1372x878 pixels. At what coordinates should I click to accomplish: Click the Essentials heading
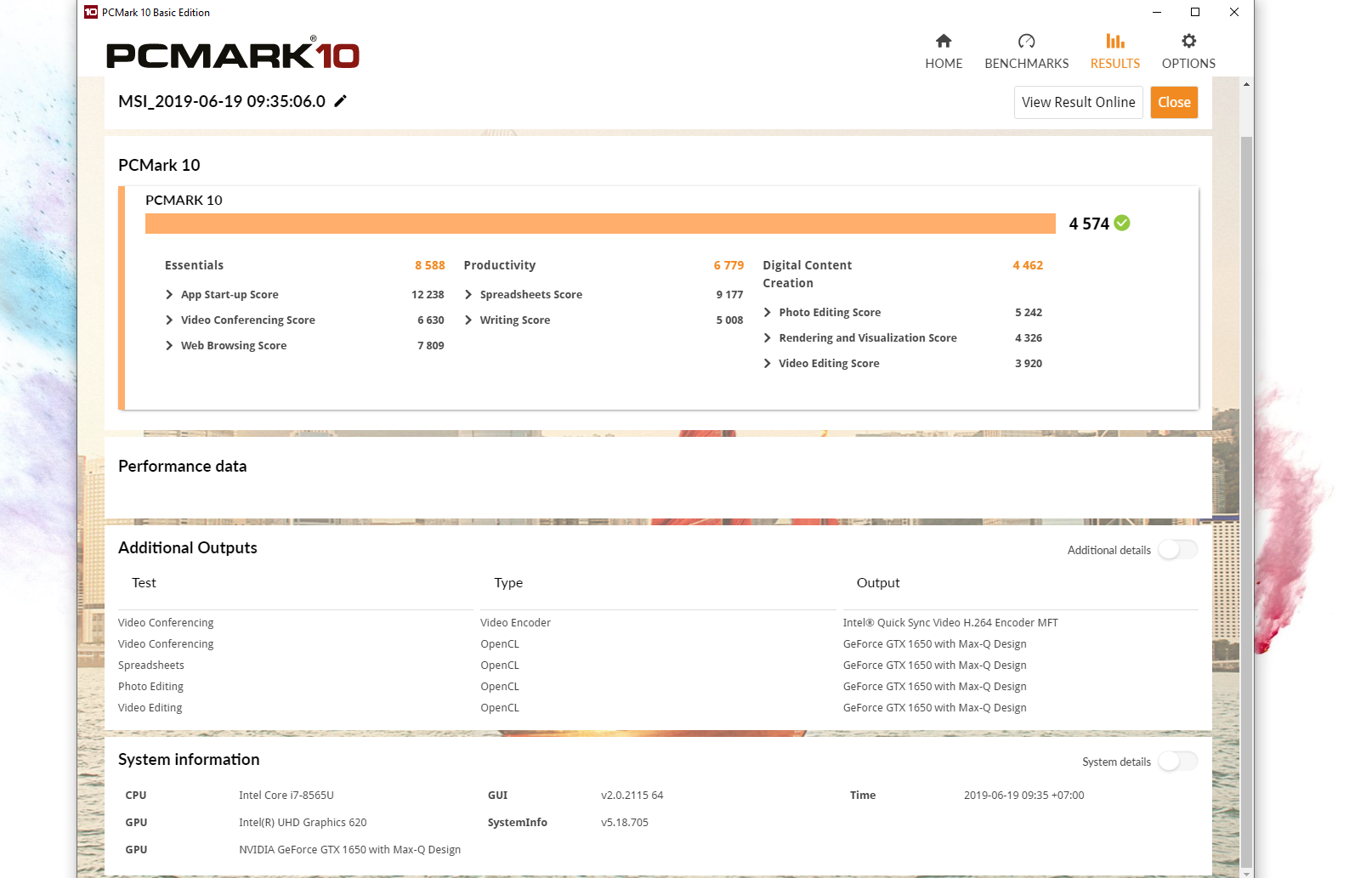194,265
